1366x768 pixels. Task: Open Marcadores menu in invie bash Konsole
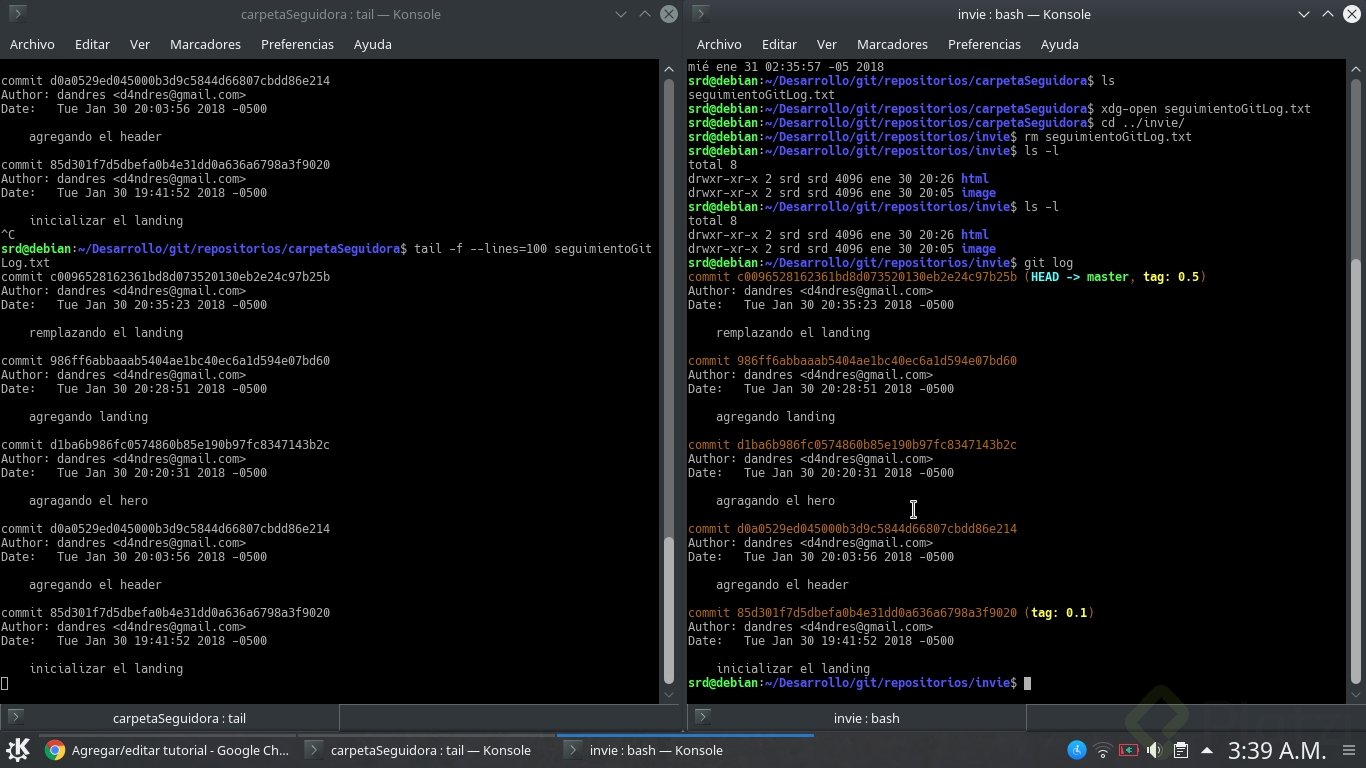892,44
